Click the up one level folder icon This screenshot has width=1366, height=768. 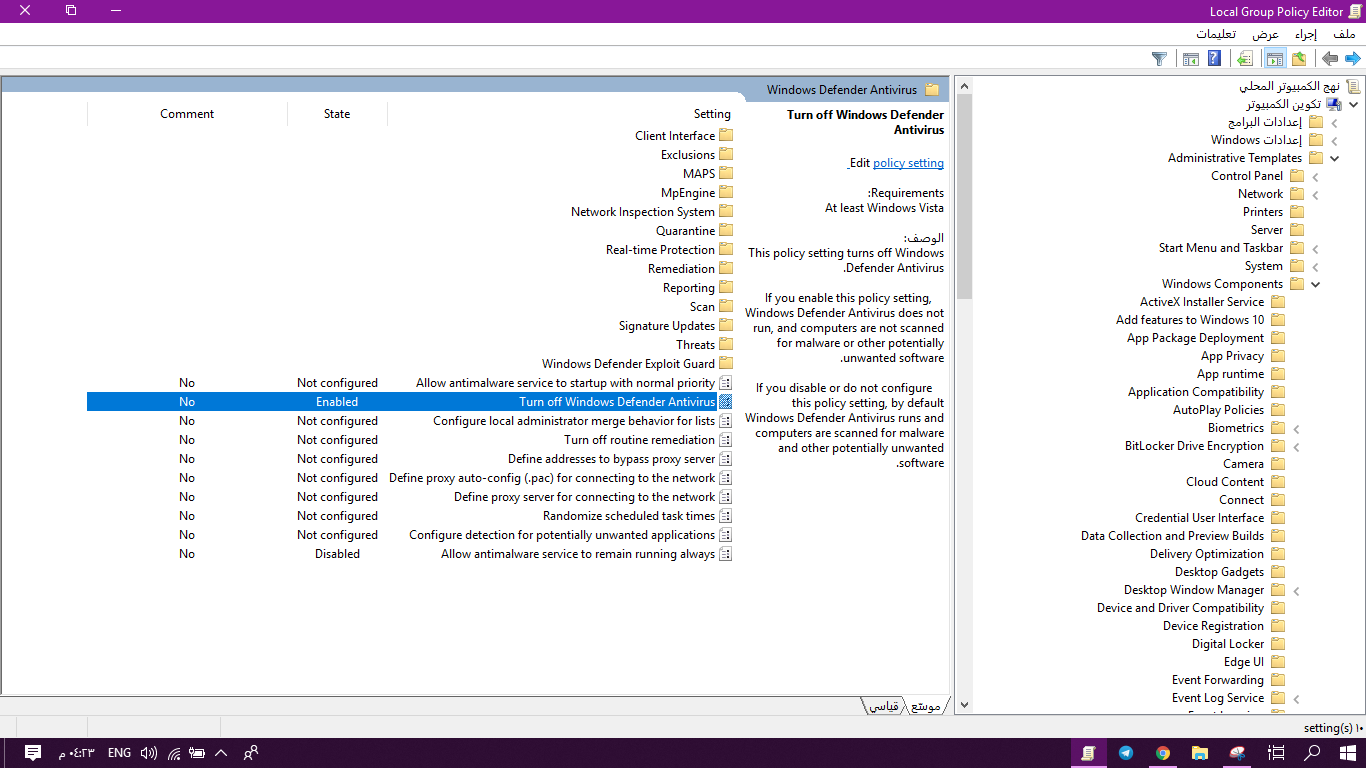[x=1299, y=59]
